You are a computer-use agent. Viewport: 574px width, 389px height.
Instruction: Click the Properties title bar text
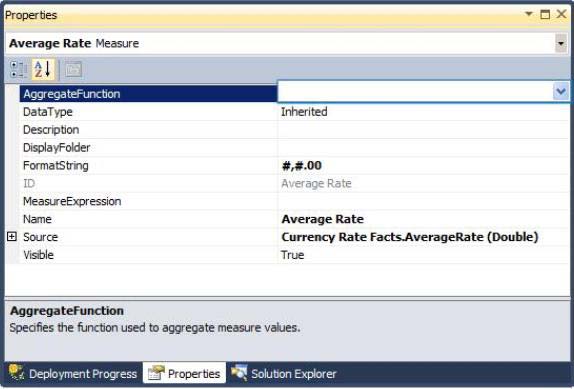(31, 15)
